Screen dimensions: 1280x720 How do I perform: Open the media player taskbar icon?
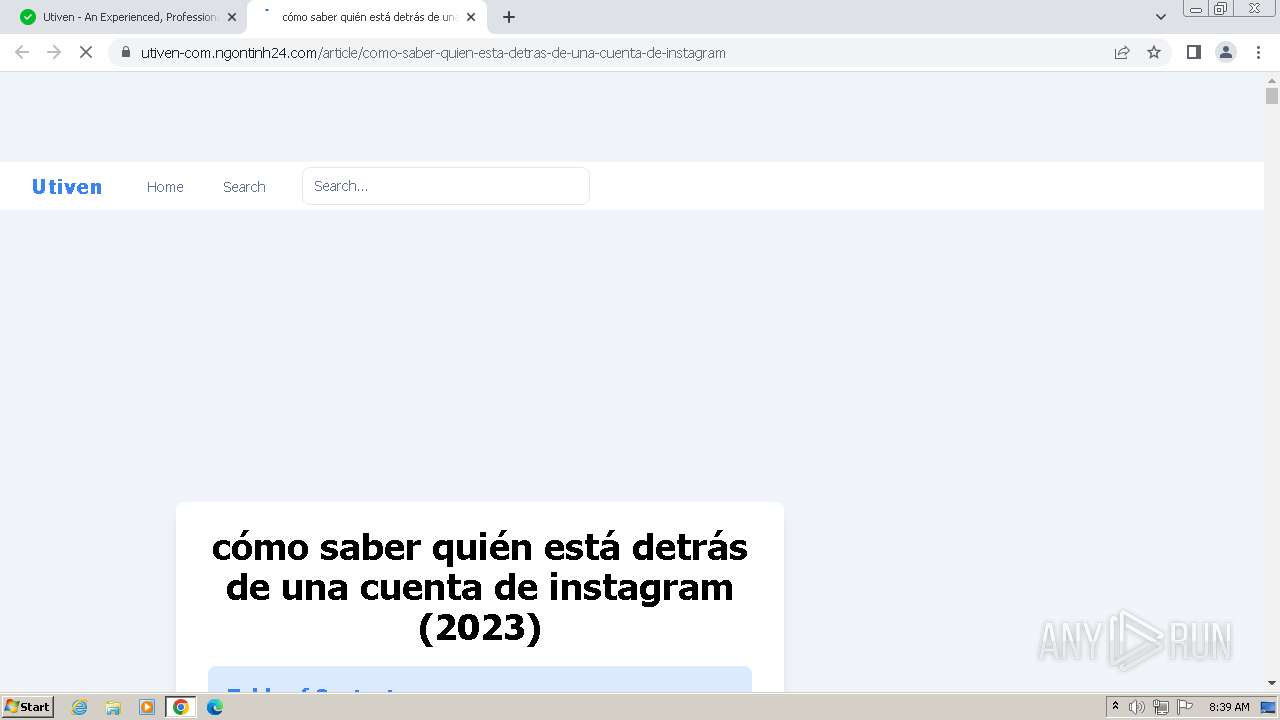click(x=147, y=707)
